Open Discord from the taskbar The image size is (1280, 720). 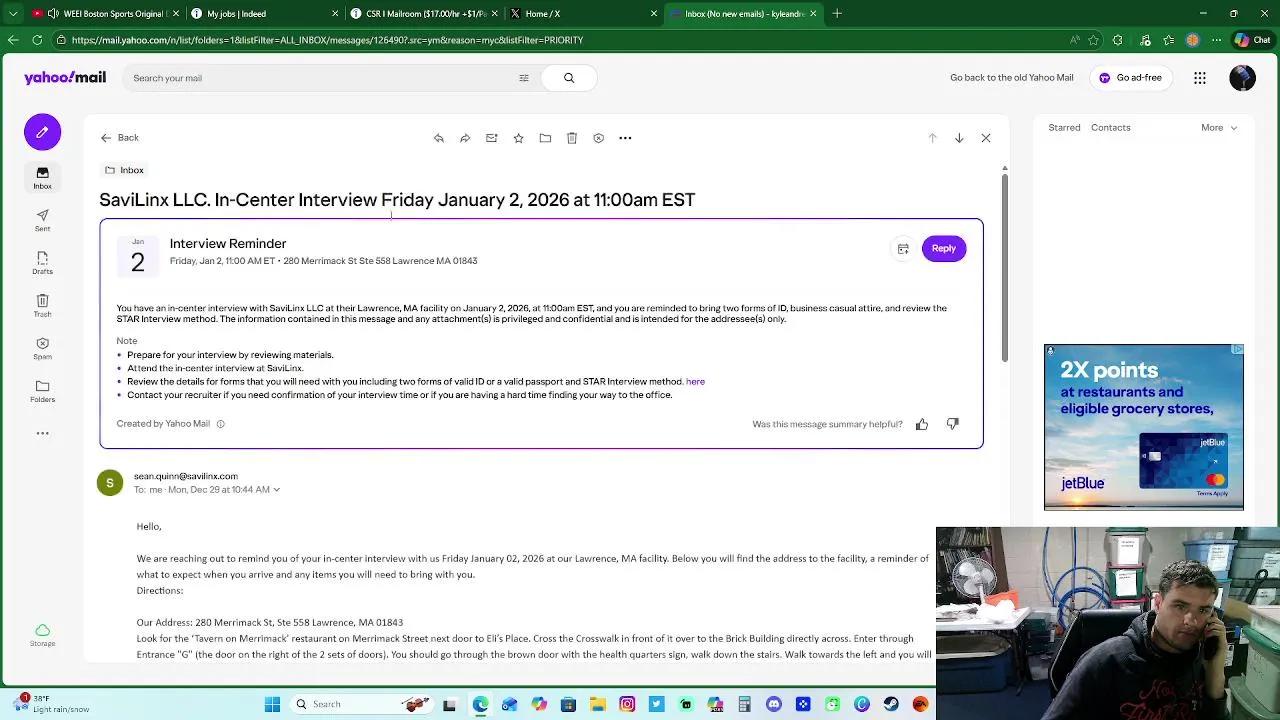[774, 704]
